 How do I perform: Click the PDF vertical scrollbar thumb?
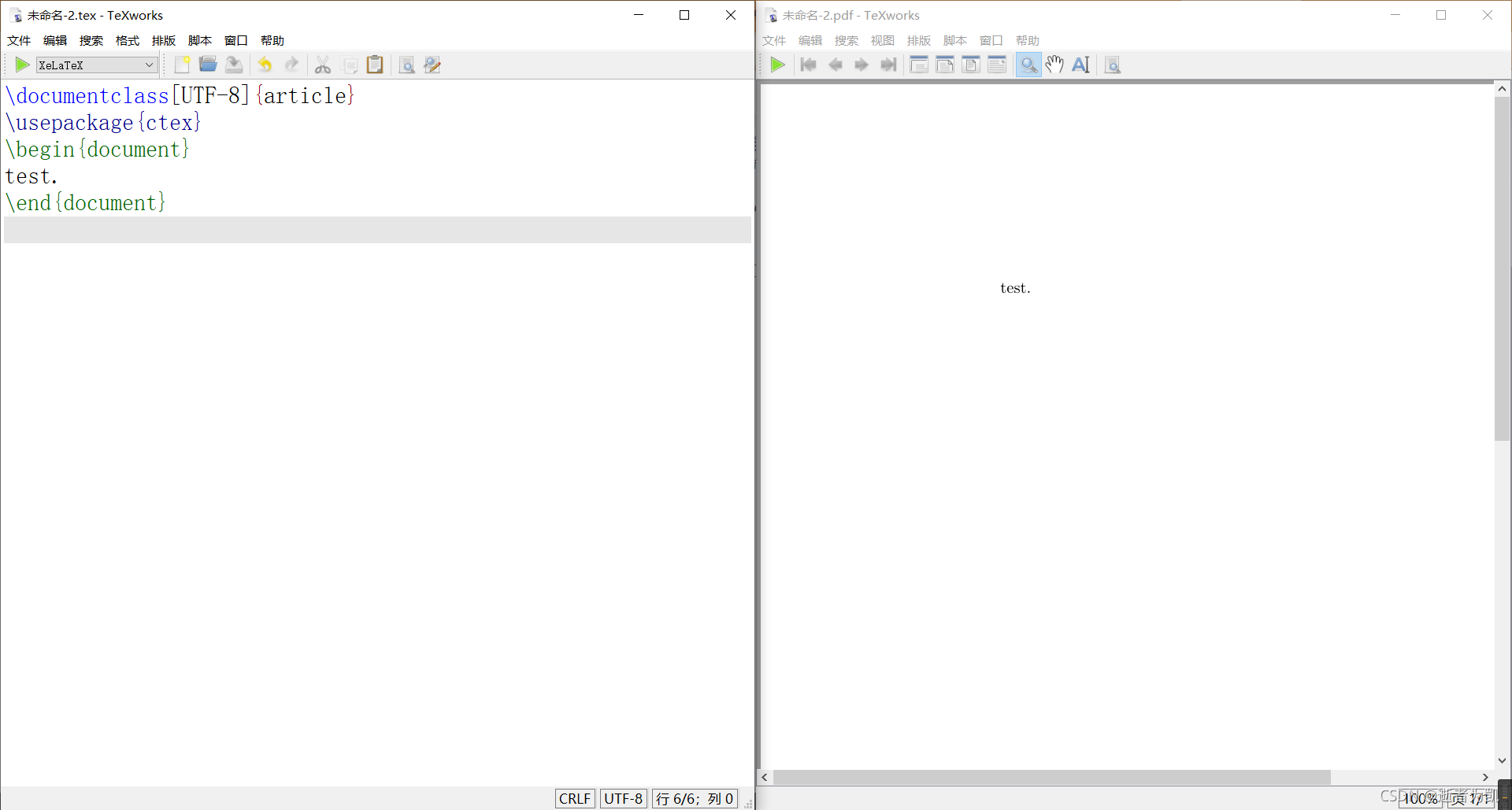(1503, 268)
